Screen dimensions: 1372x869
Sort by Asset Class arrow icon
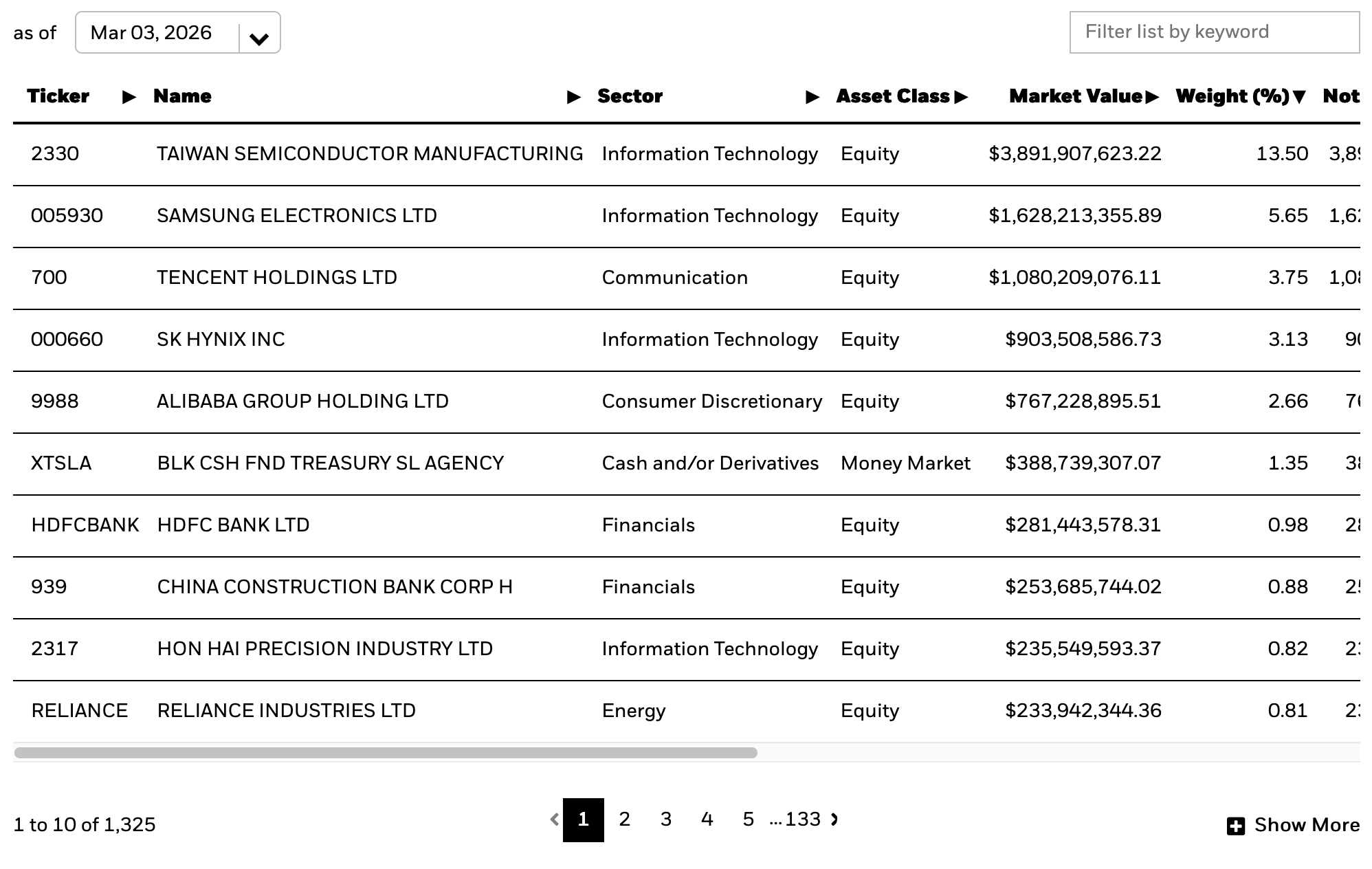click(961, 97)
